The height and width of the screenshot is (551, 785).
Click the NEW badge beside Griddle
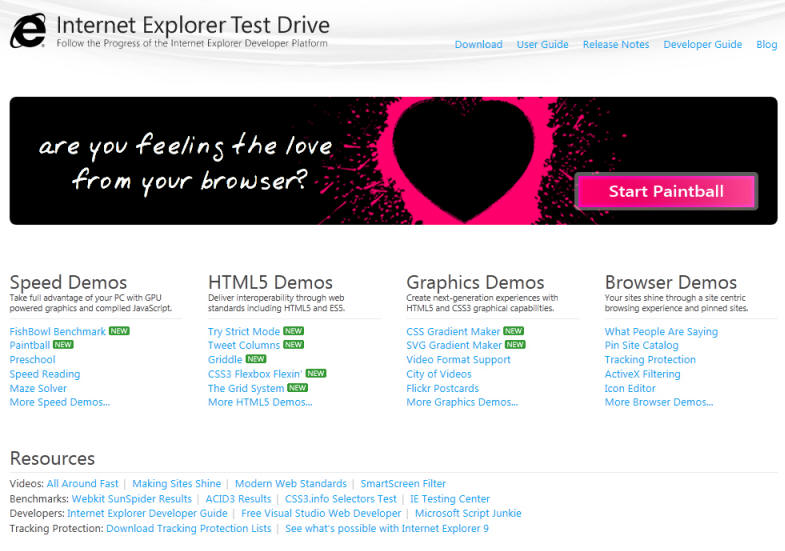256,359
